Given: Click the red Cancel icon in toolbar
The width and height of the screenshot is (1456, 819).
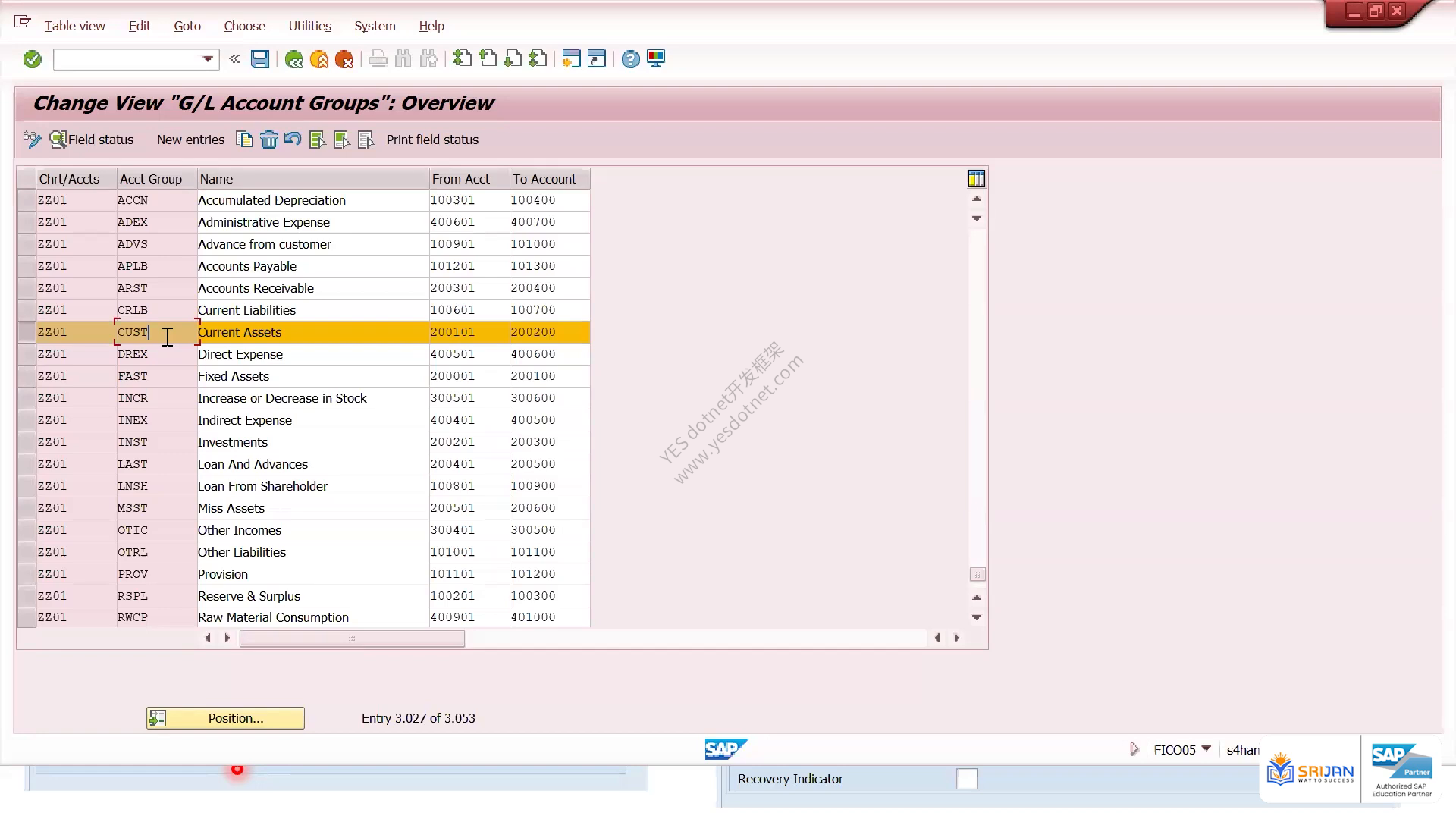Looking at the screenshot, I should pos(344,59).
